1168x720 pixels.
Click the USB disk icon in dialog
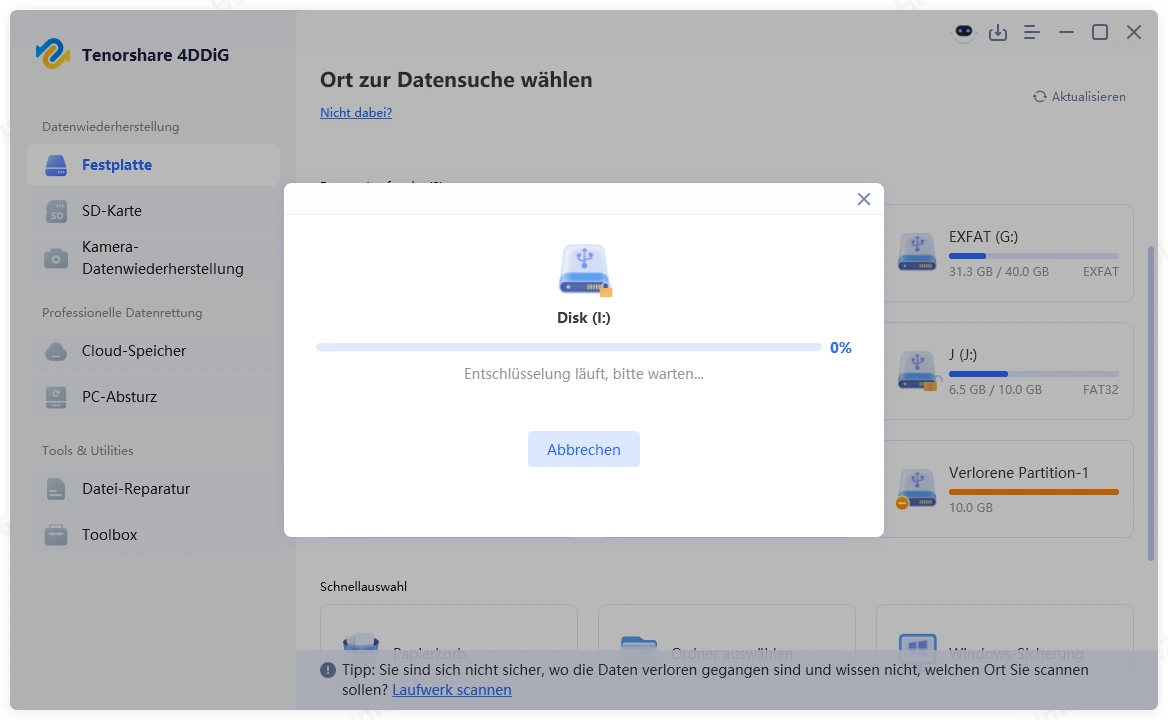tap(584, 269)
